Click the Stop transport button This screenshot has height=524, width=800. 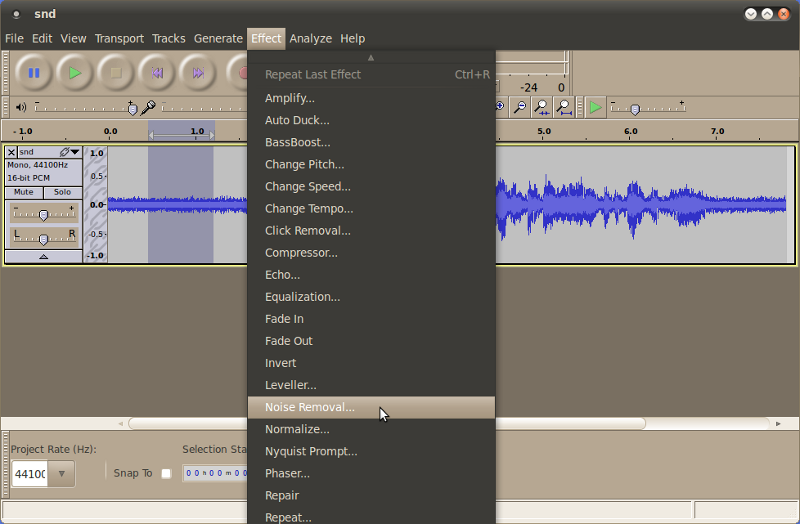pos(116,73)
